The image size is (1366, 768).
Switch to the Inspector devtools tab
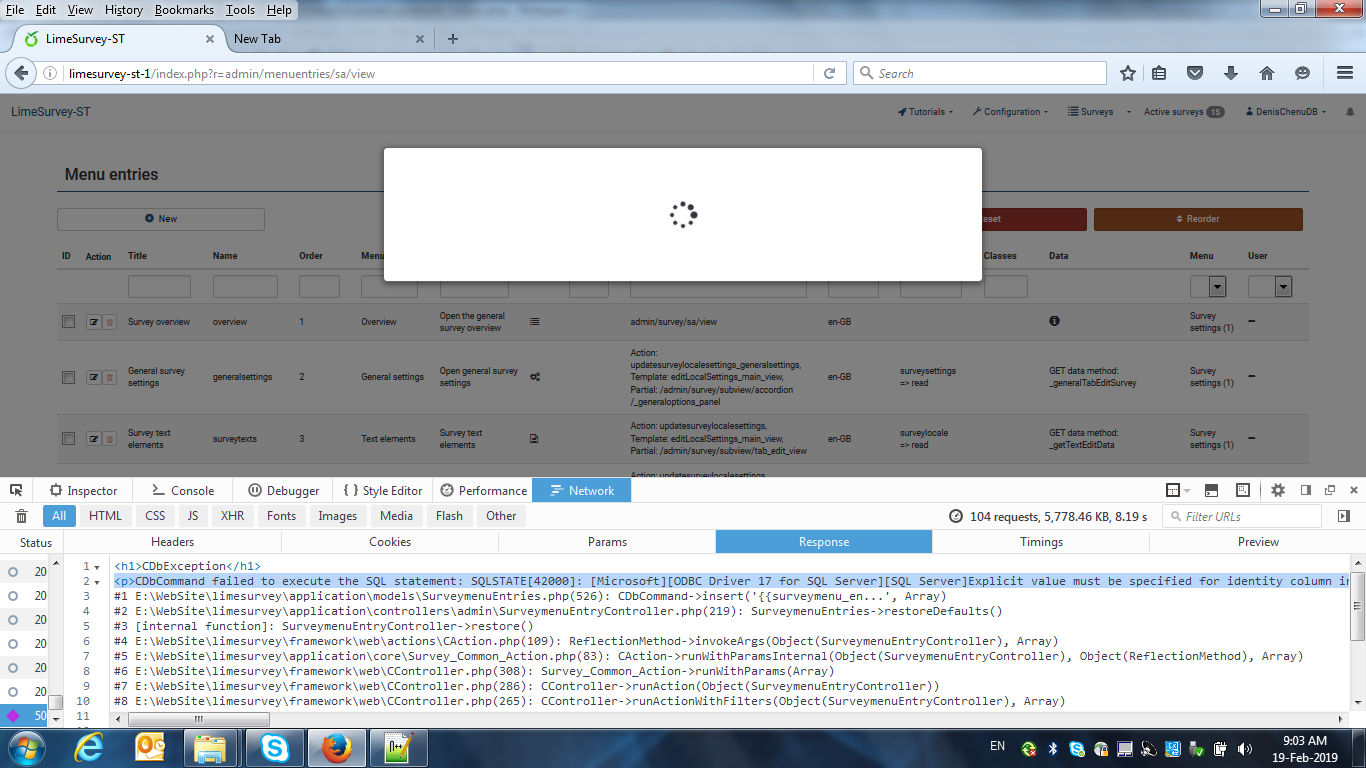[x=83, y=490]
